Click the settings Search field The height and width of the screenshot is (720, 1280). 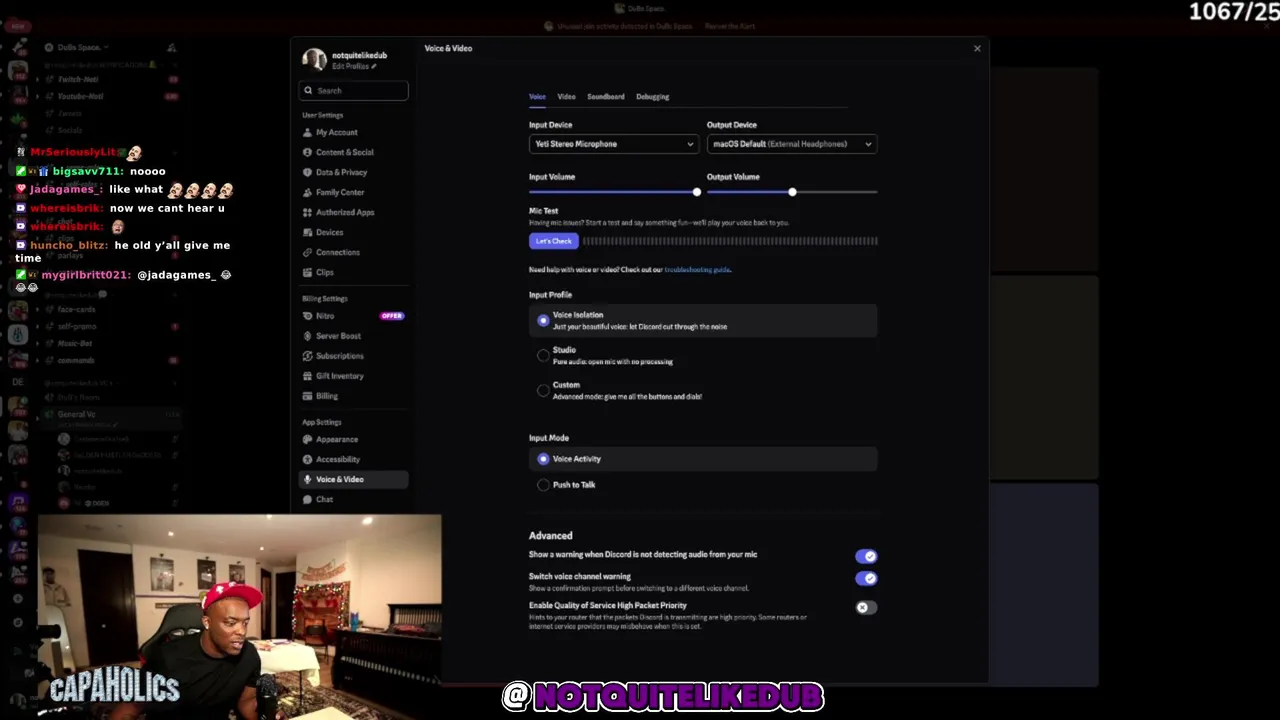(x=353, y=90)
